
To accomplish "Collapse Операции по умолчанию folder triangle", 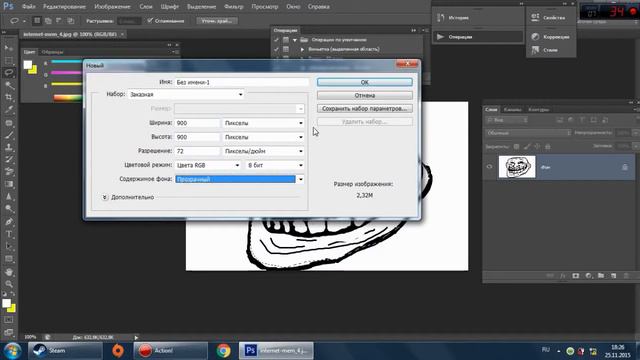I will (295, 40).
